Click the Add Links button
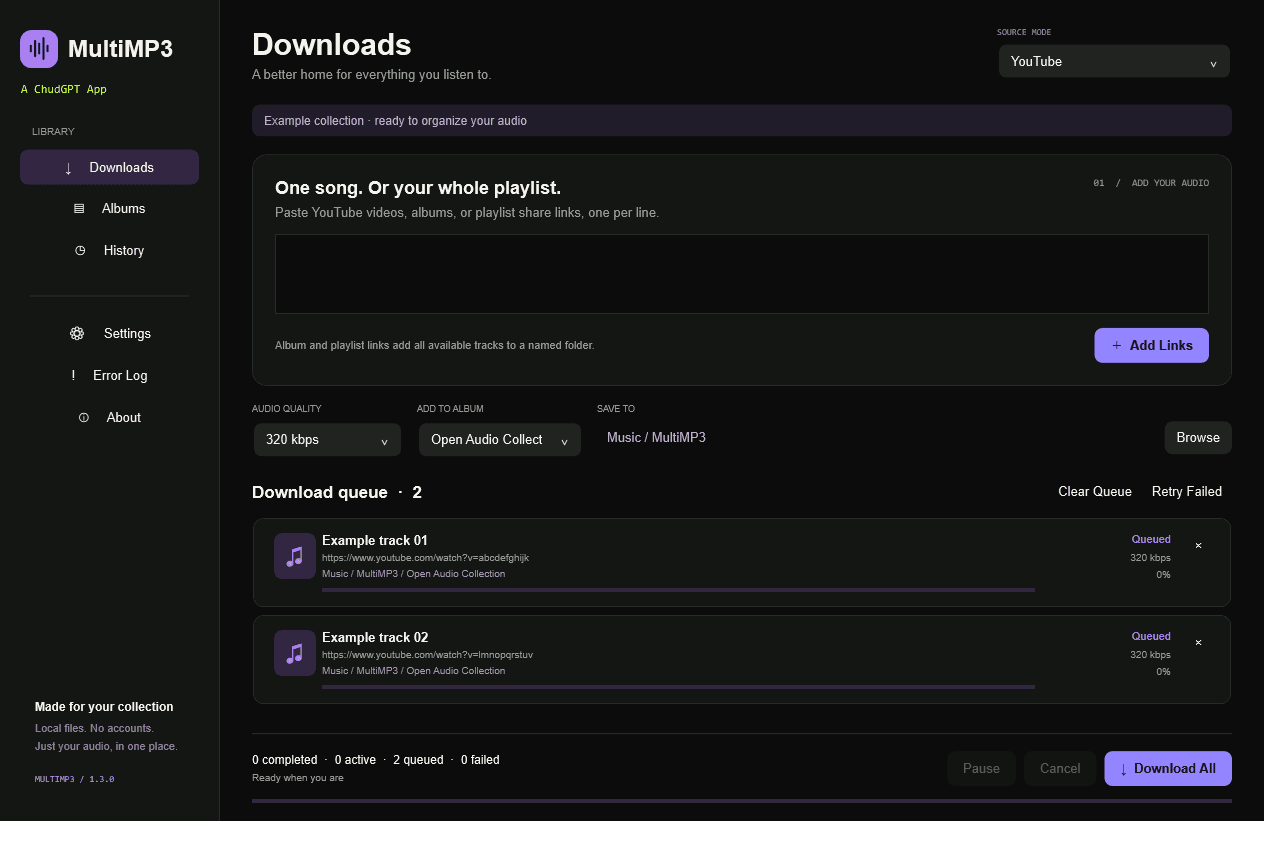This screenshot has height=860, width=1280. coord(1151,346)
